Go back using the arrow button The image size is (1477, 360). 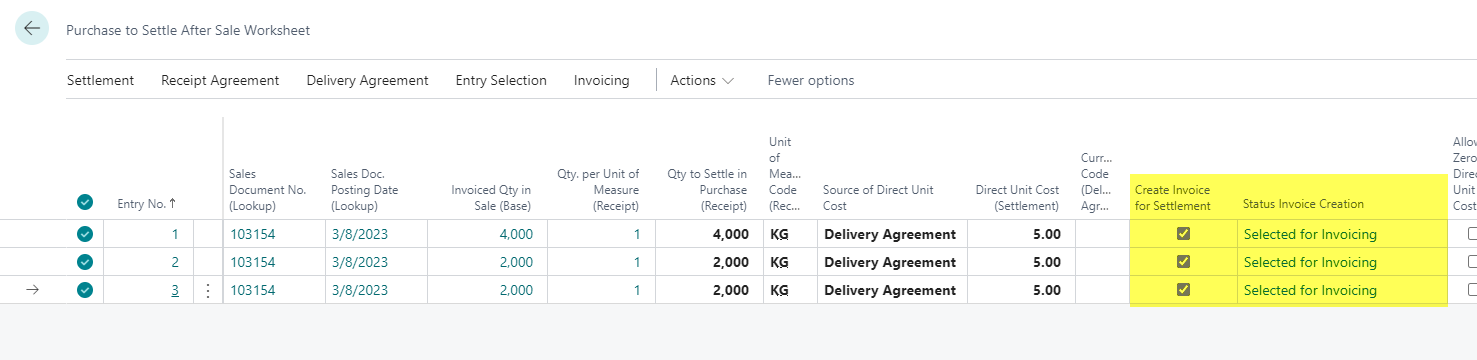[x=32, y=29]
